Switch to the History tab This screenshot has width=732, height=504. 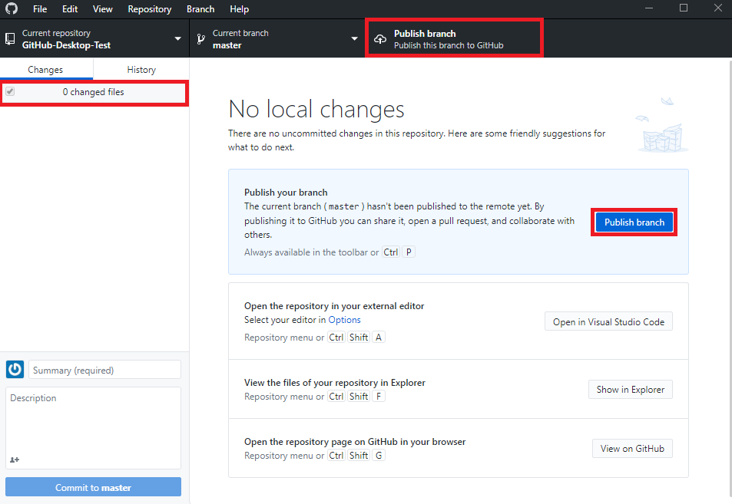click(x=141, y=70)
